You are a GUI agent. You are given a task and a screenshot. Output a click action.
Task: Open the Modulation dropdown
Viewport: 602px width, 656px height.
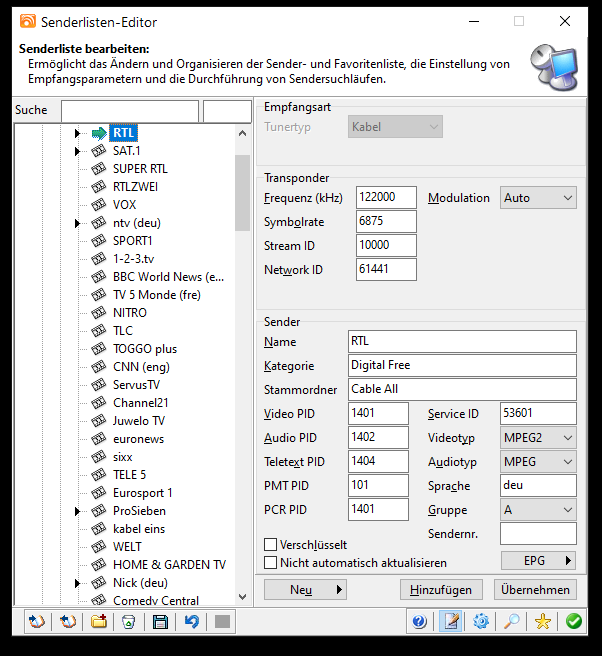(538, 198)
